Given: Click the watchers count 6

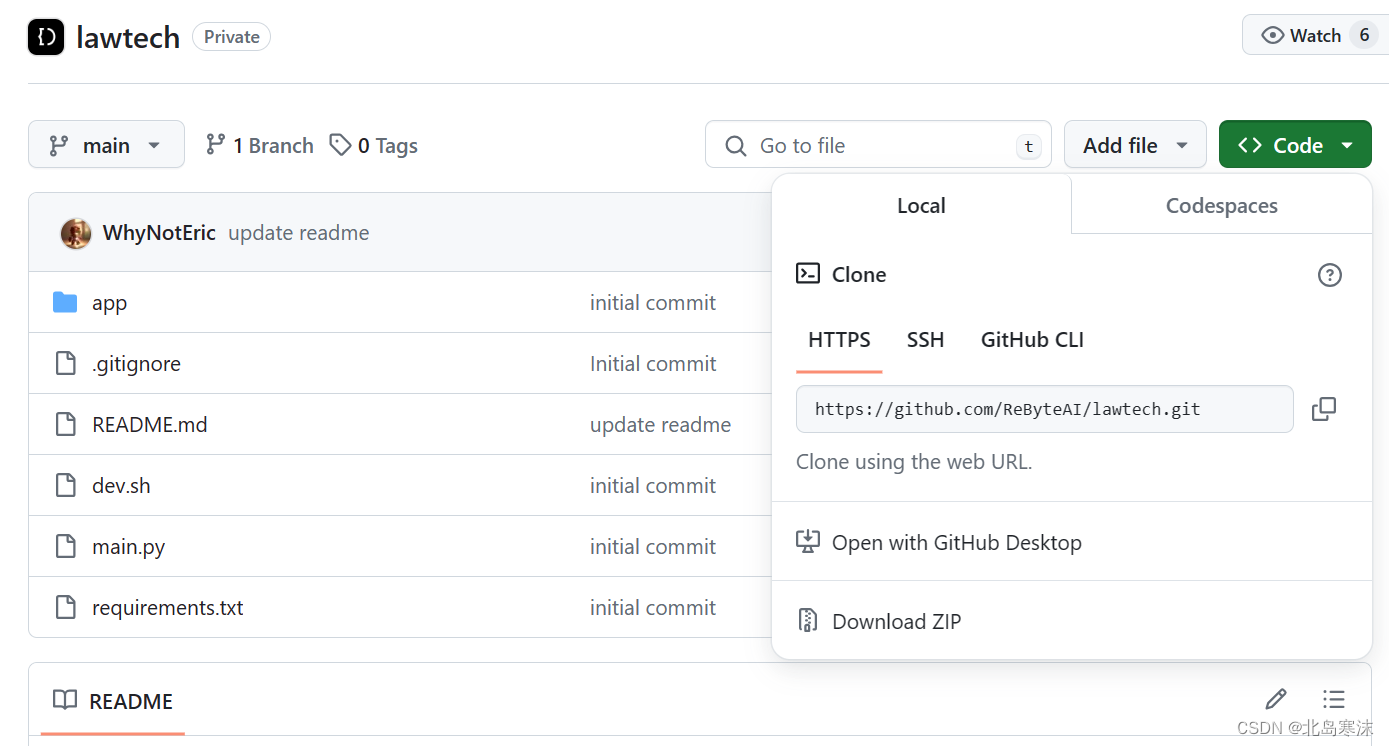Looking at the screenshot, I should (1364, 35).
